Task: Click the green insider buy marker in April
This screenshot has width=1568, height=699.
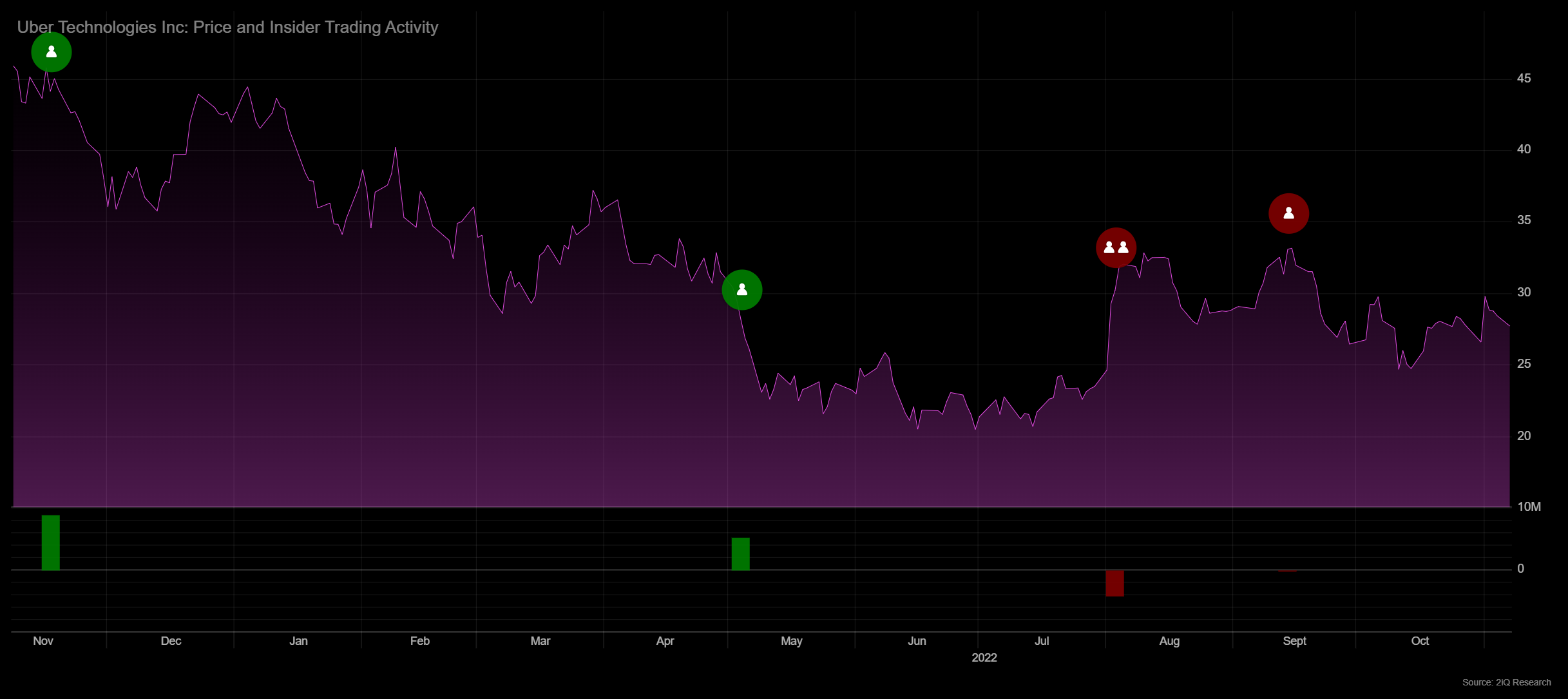Action: tap(742, 290)
